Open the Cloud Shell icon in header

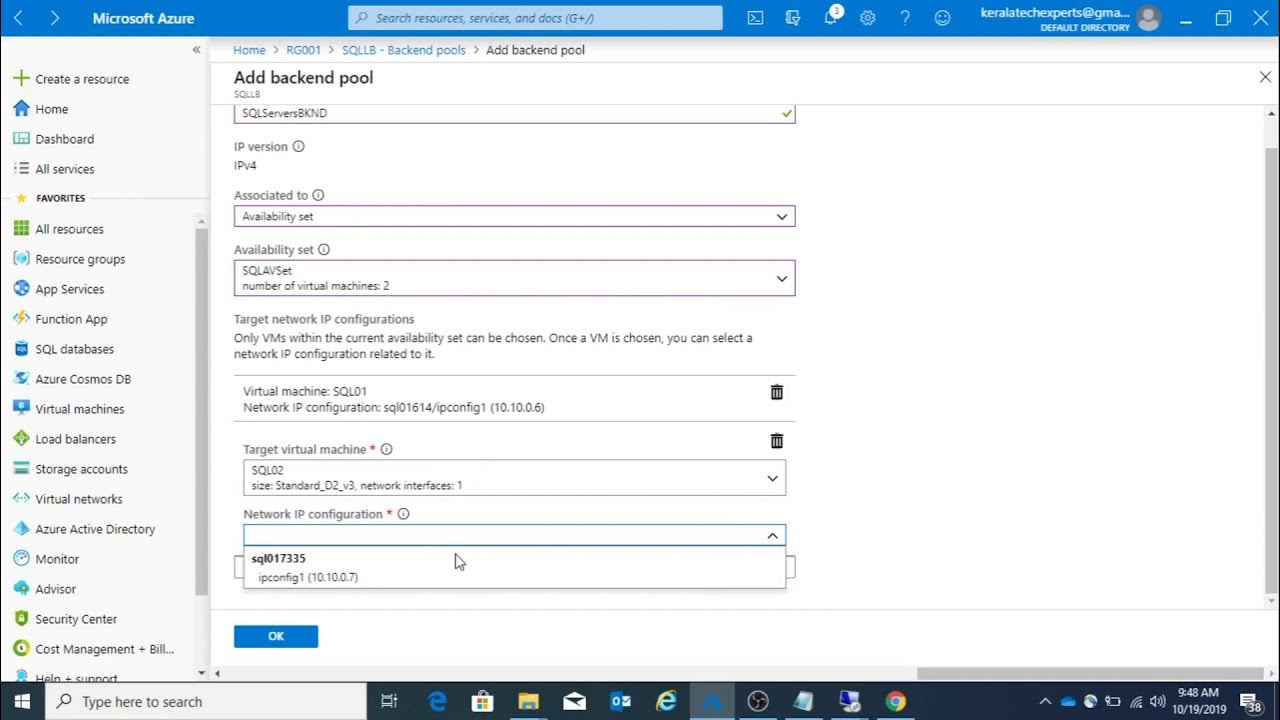756,18
